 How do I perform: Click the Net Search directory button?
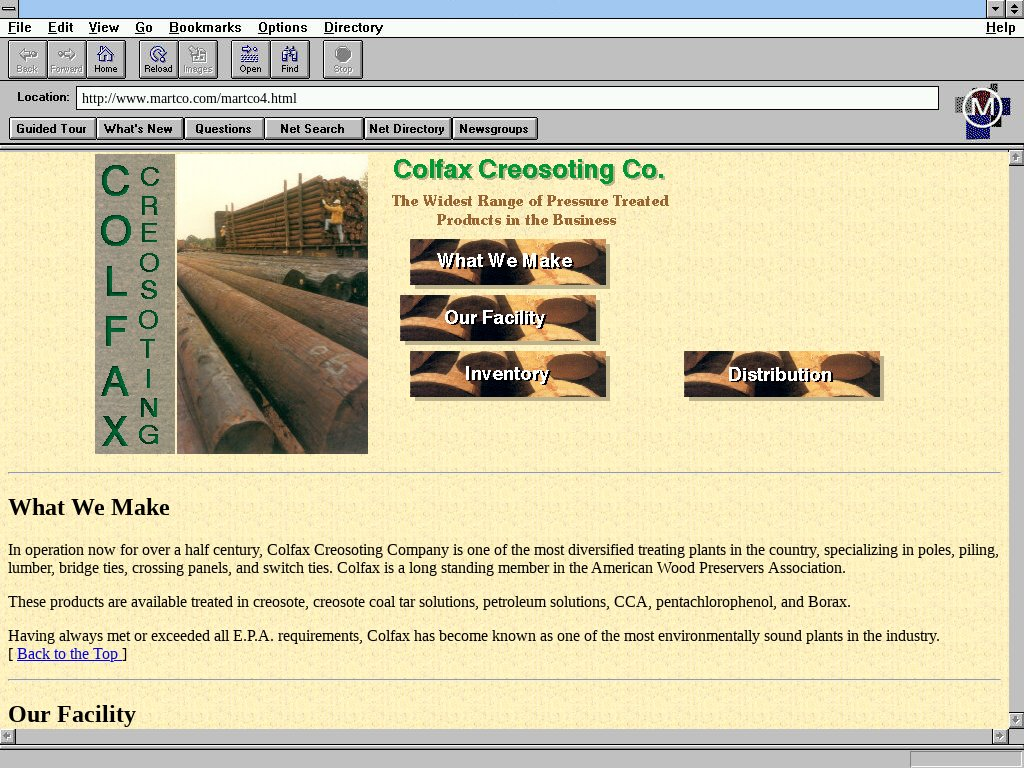coord(312,129)
